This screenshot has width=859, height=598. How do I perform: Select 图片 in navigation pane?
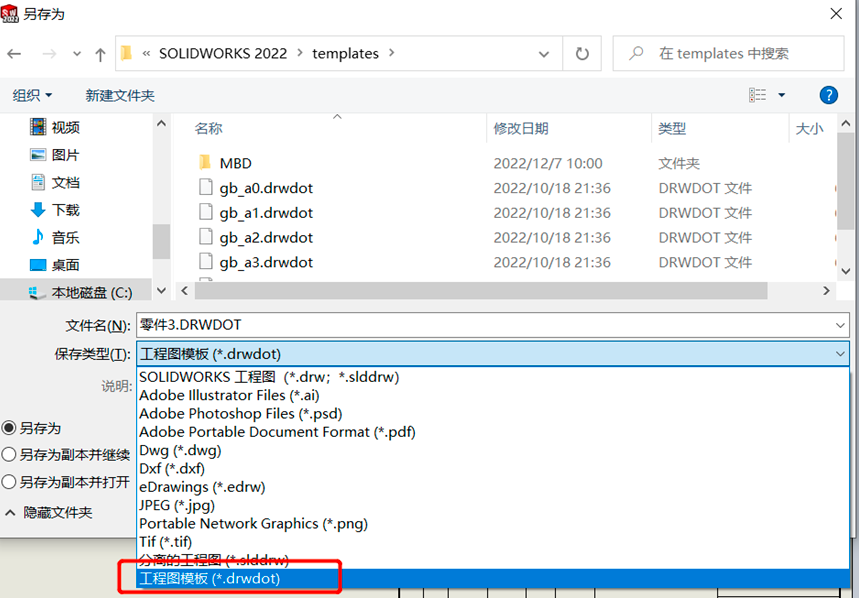click(55, 155)
